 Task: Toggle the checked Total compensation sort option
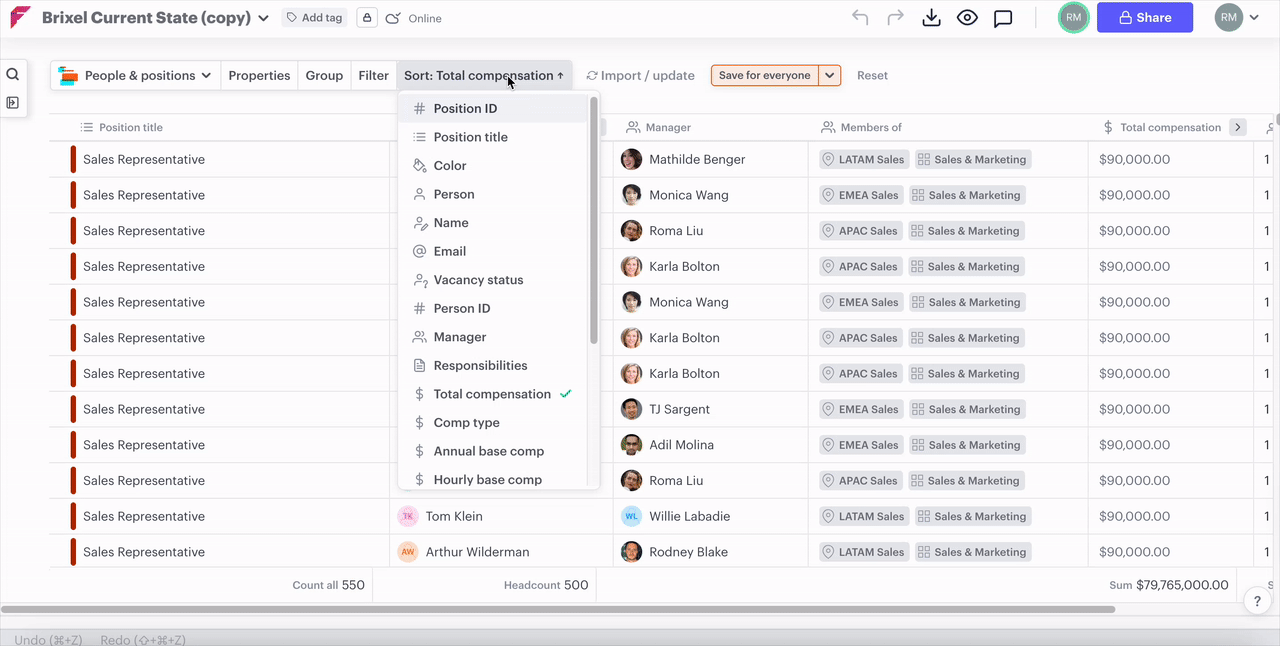coord(492,394)
